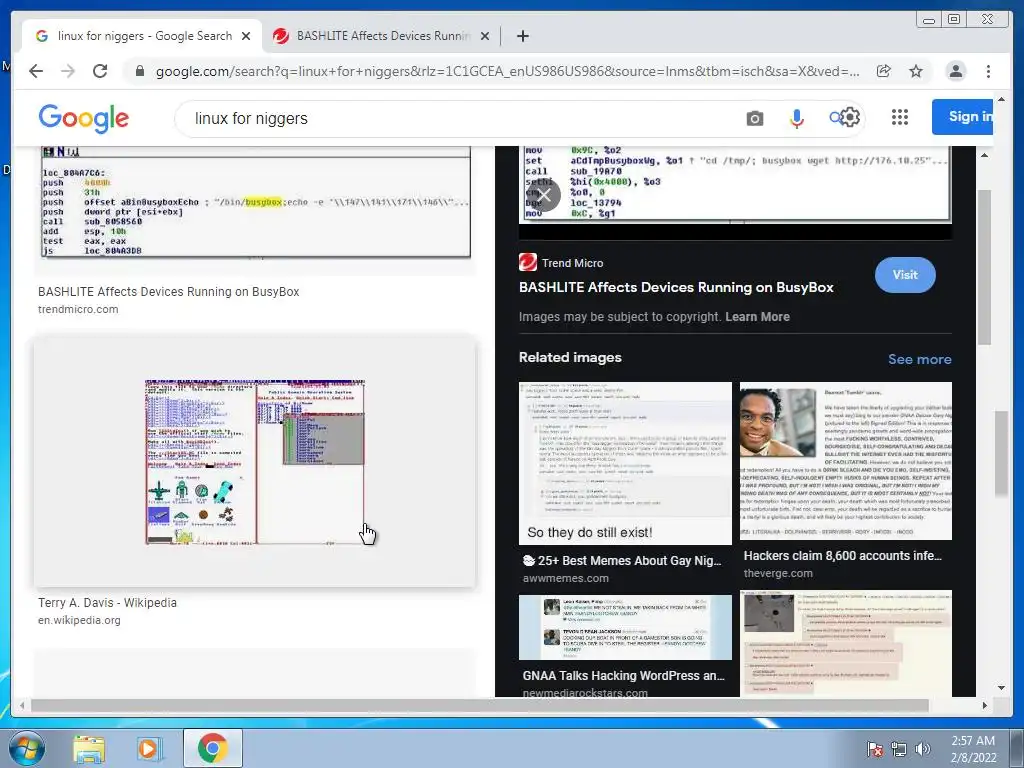Launch Windows Media Player from taskbar

pos(149,748)
